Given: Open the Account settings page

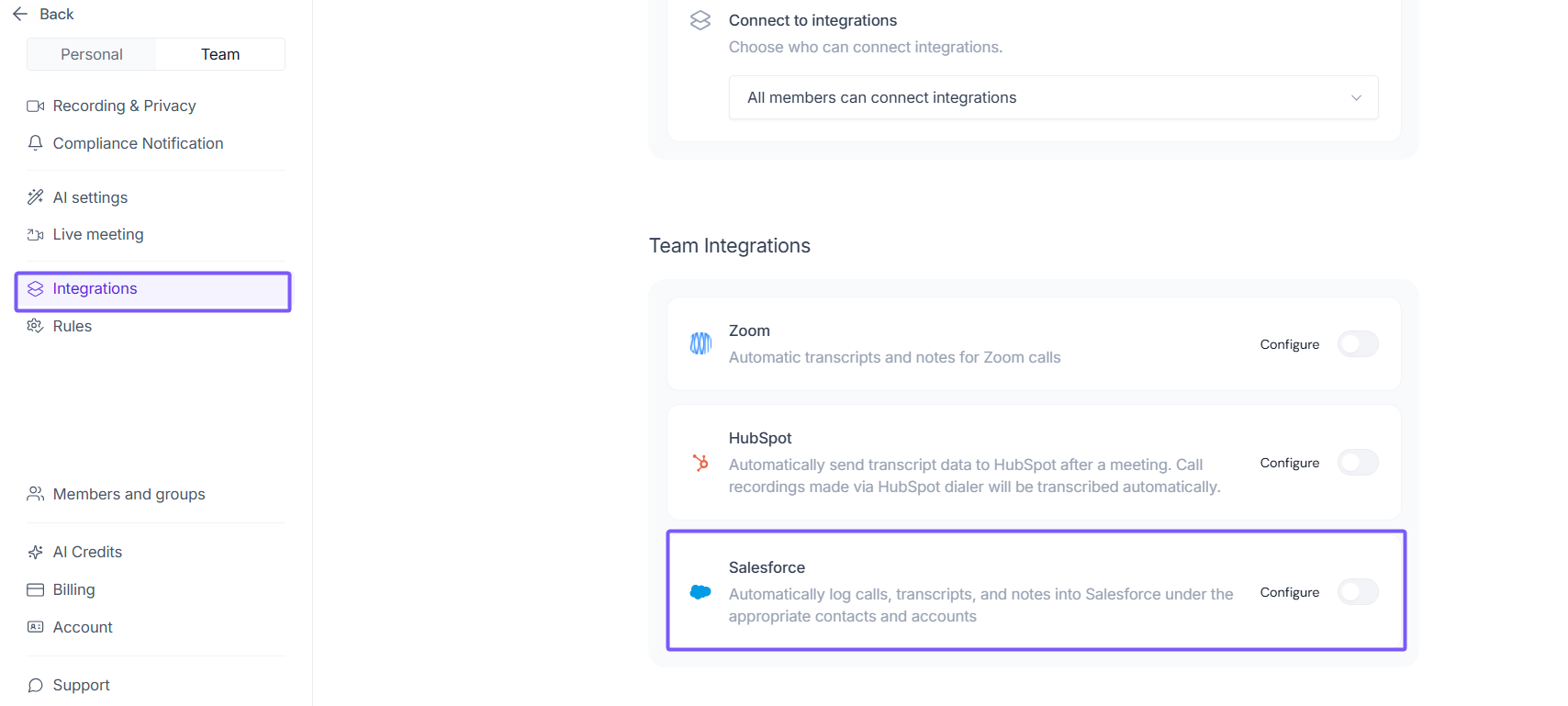Looking at the screenshot, I should coord(83,627).
